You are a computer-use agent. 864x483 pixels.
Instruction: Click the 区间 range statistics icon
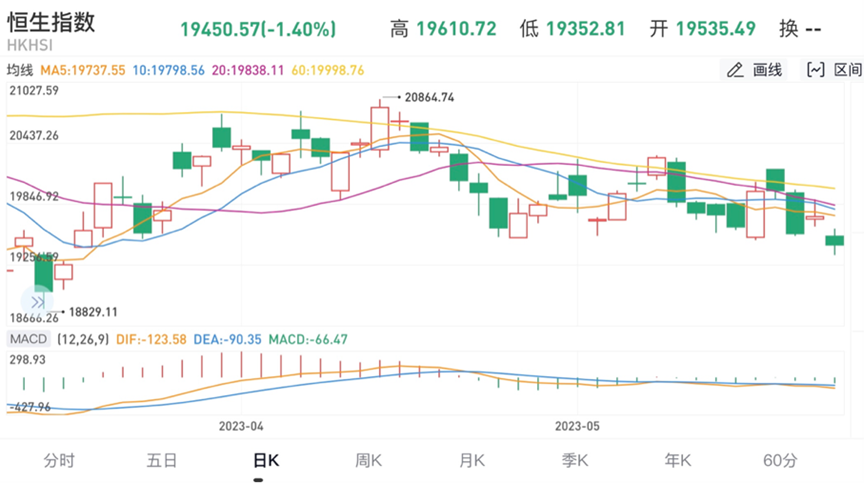tap(816, 70)
